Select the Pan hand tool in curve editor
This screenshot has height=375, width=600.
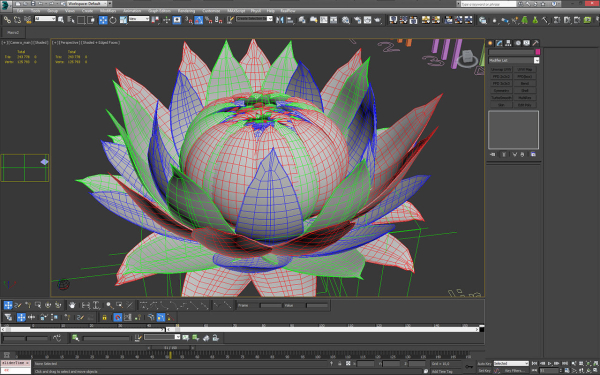coord(72,305)
